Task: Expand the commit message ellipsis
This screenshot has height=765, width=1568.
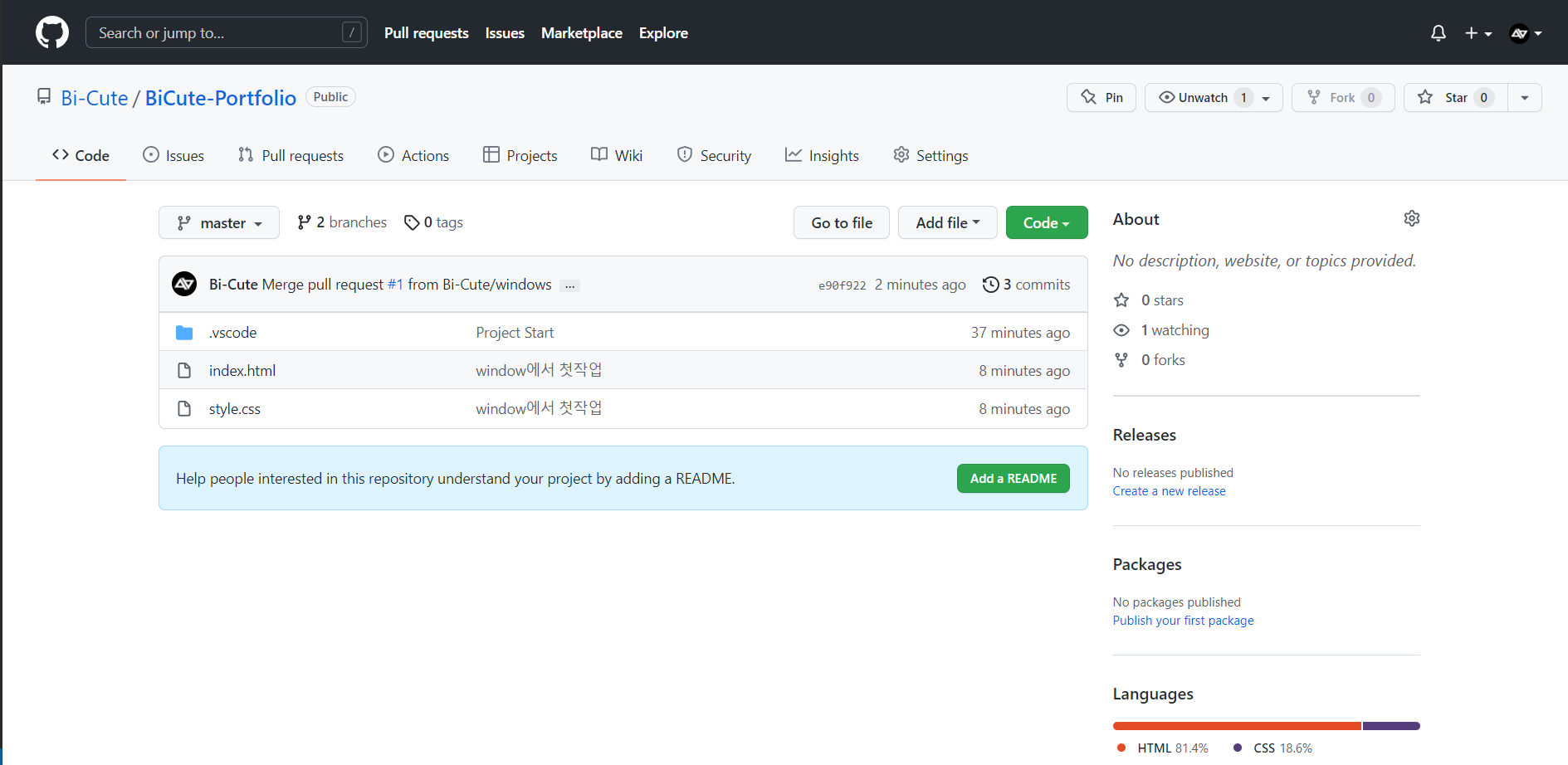Action: pos(569,285)
